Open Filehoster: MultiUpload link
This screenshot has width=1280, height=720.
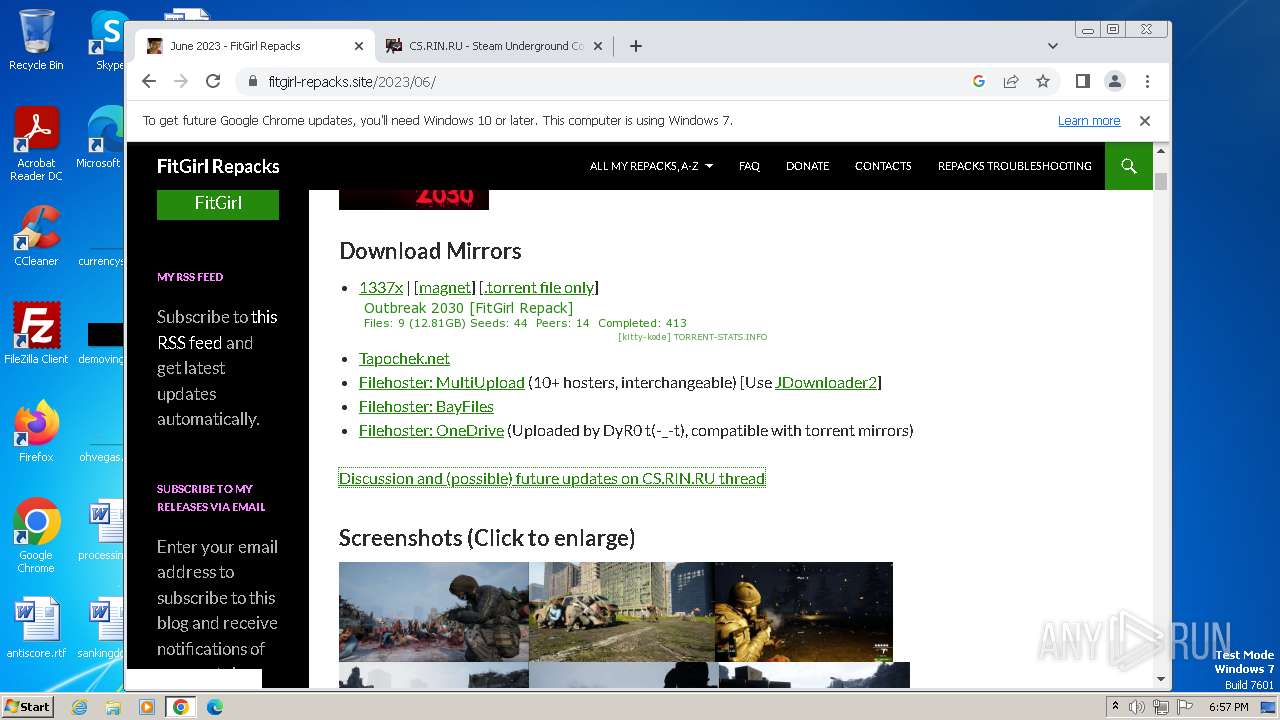click(x=442, y=382)
